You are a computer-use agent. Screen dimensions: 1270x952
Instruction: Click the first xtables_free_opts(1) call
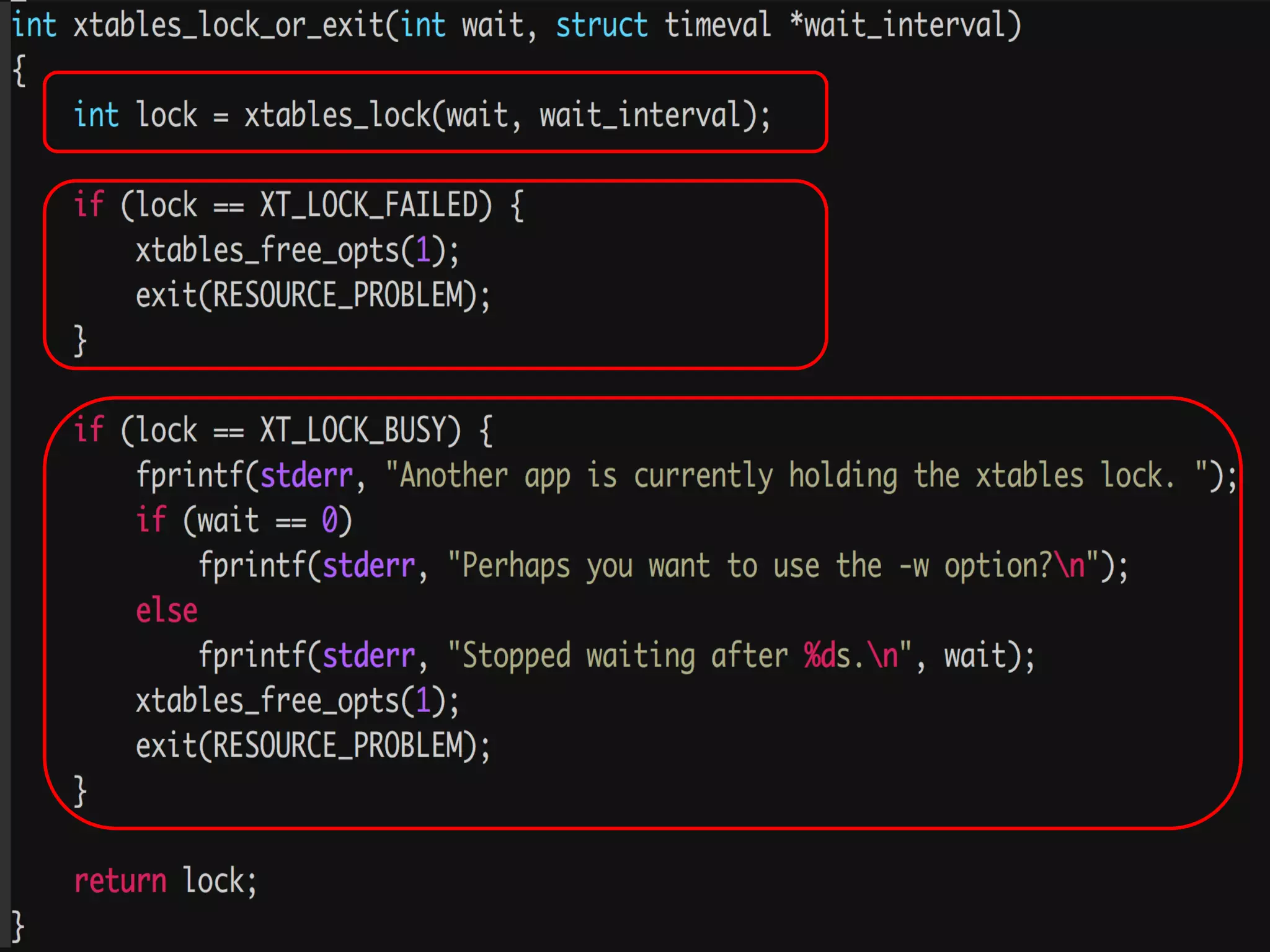(x=297, y=251)
